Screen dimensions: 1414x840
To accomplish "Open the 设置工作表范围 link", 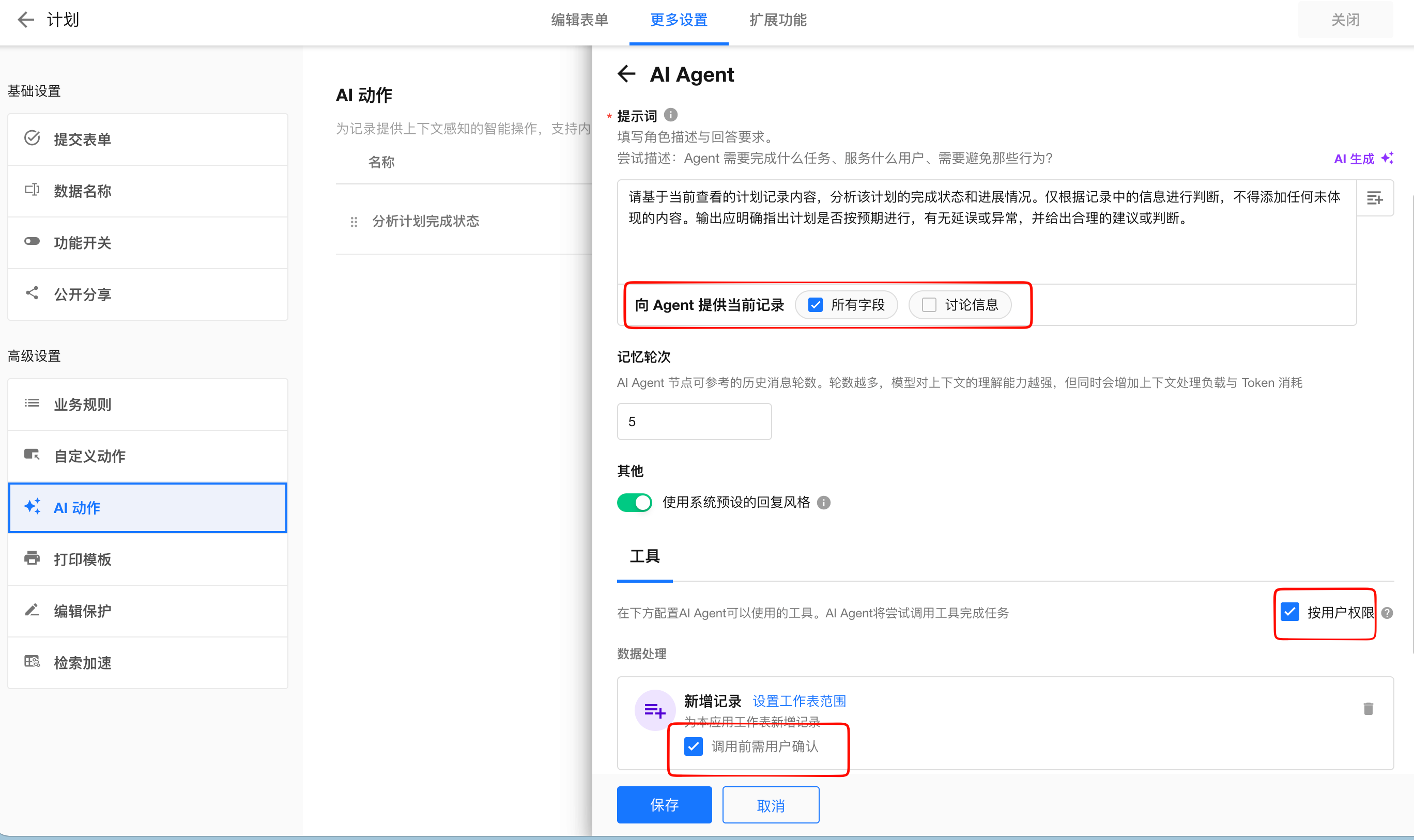I will 799,702.
